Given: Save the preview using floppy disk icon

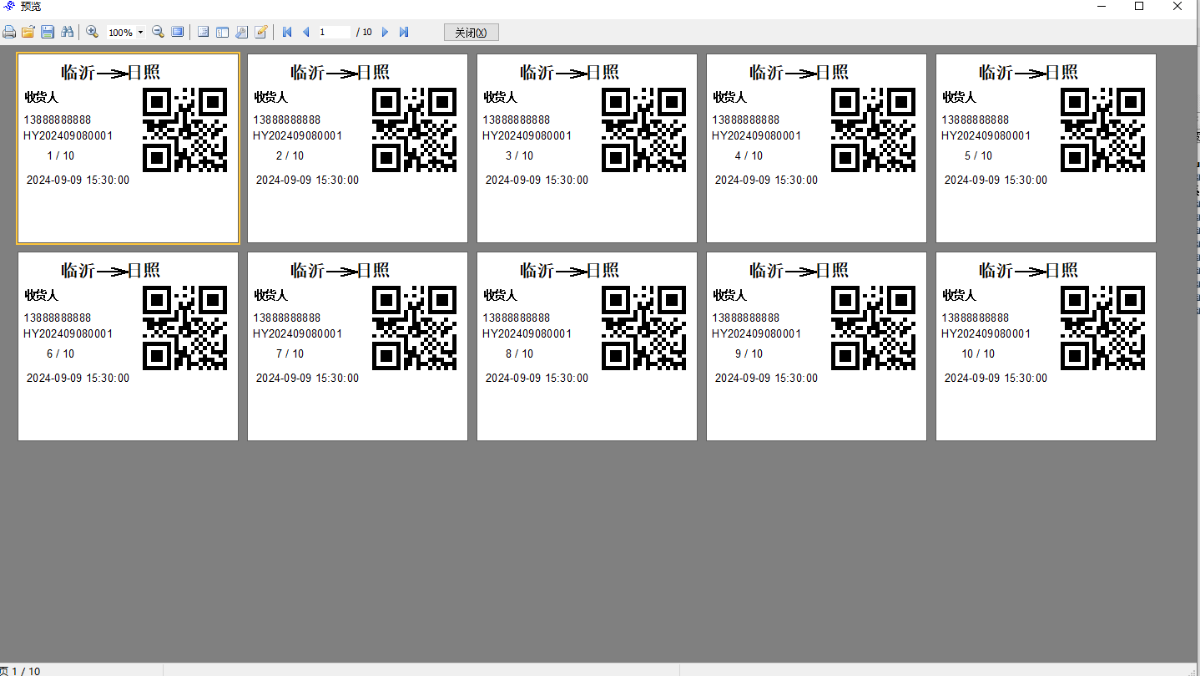Looking at the screenshot, I should coord(47,32).
